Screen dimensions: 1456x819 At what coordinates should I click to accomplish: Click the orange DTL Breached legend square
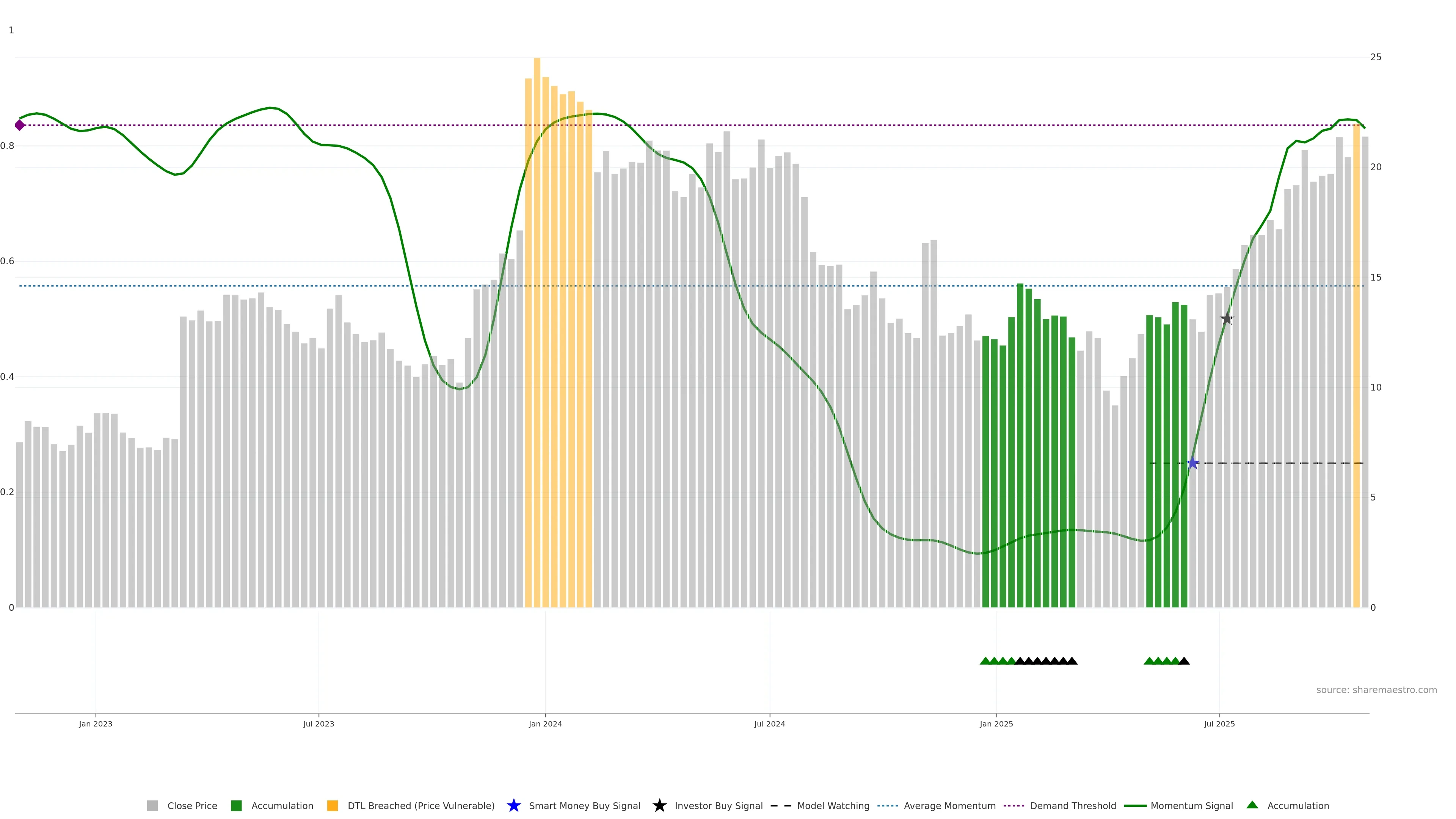[x=333, y=805]
